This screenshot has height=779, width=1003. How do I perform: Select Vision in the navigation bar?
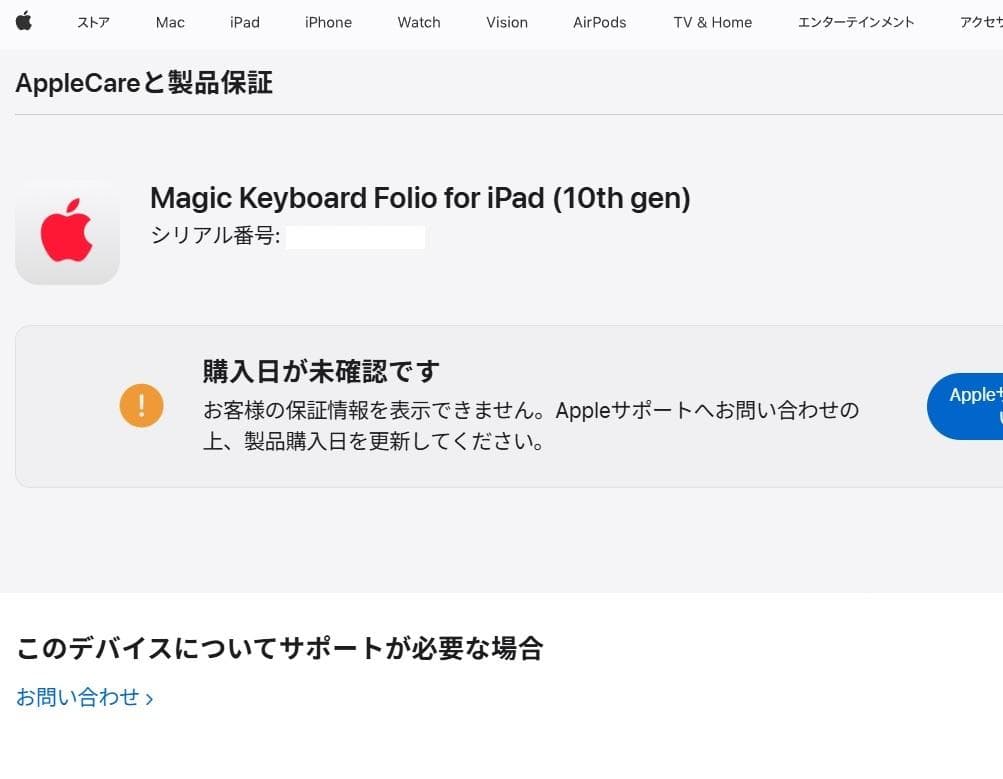pyautogui.click(x=506, y=22)
